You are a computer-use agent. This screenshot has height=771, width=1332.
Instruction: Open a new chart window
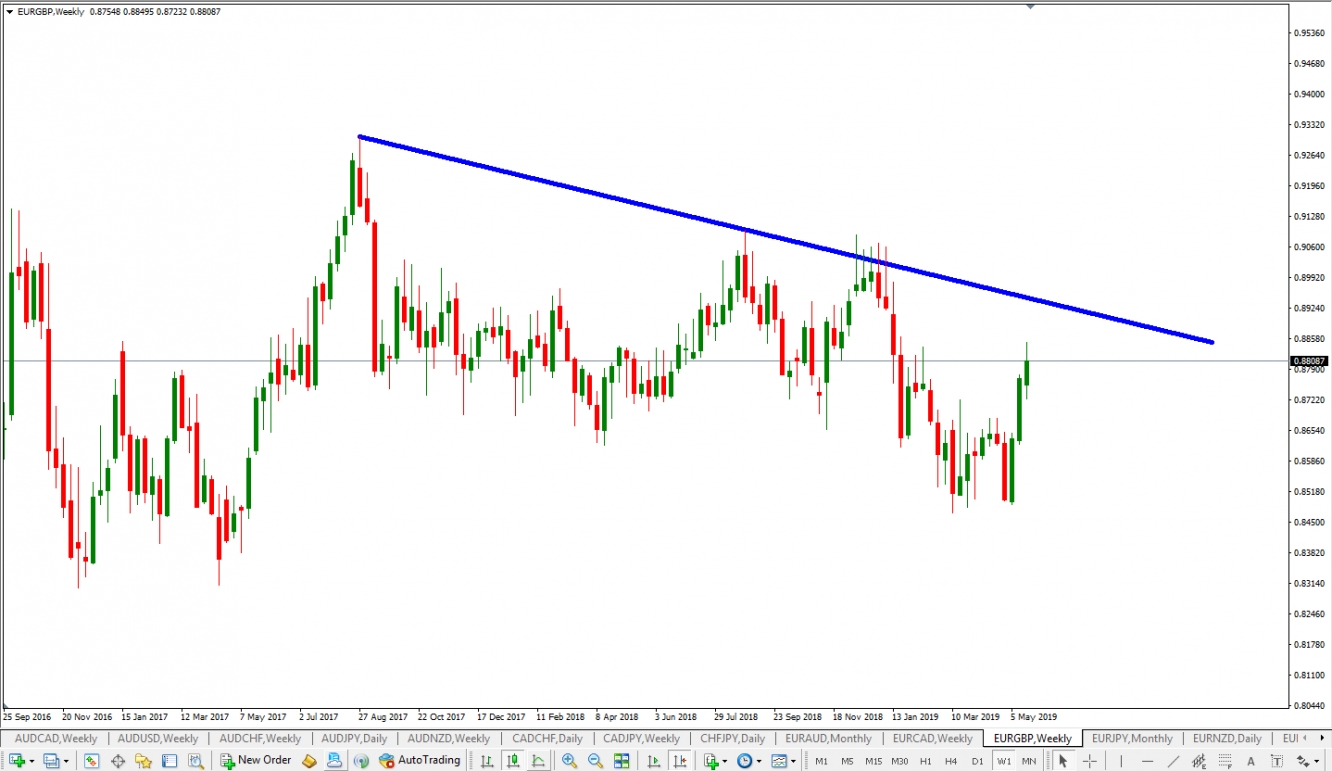click(x=17, y=761)
